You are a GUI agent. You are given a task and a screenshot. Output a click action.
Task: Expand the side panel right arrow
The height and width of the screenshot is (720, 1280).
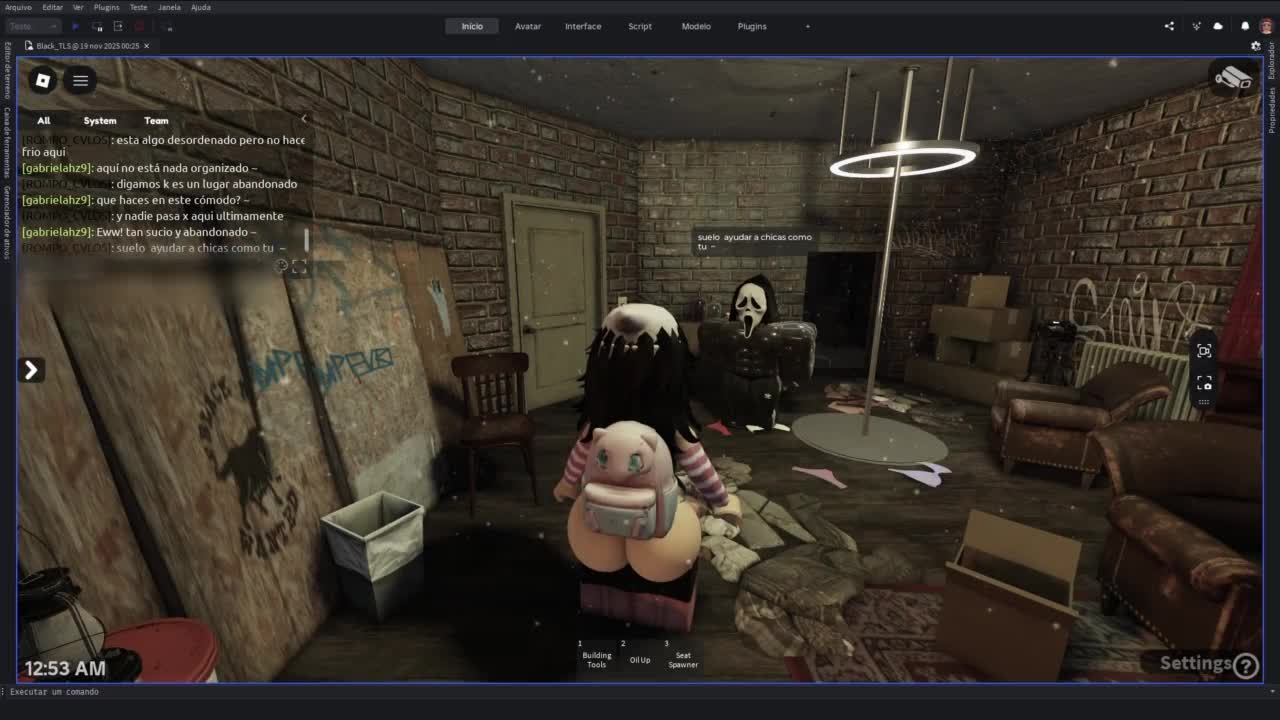click(x=31, y=370)
